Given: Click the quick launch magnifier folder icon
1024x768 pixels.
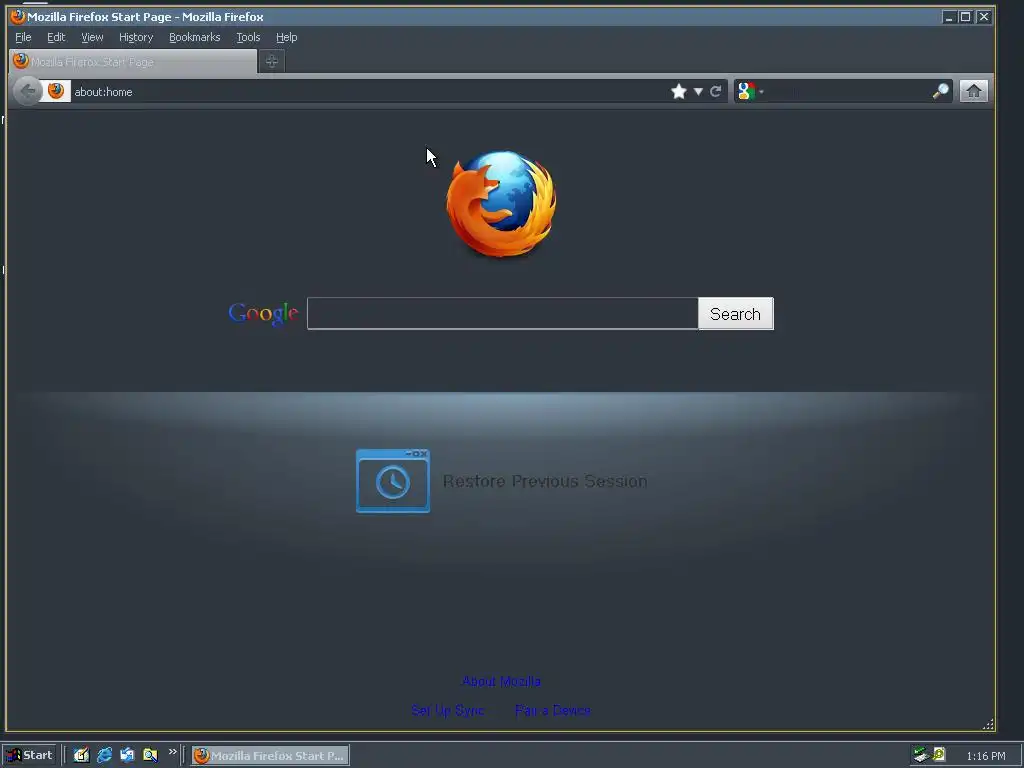Looking at the screenshot, I should pyautogui.click(x=150, y=755).
